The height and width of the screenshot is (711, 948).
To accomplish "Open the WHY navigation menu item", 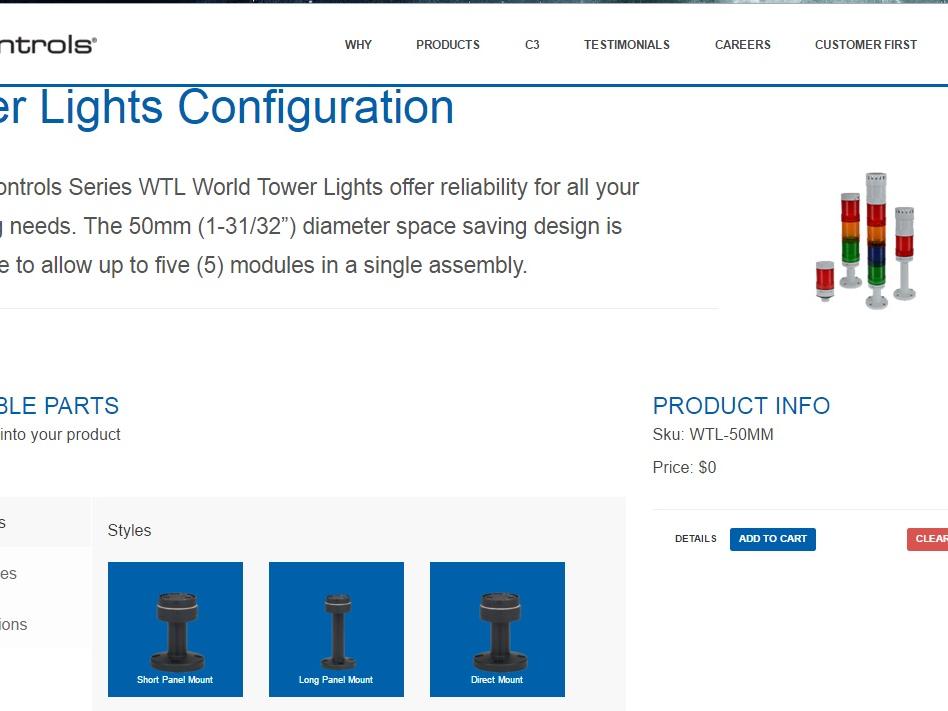I will coord(358,45).
